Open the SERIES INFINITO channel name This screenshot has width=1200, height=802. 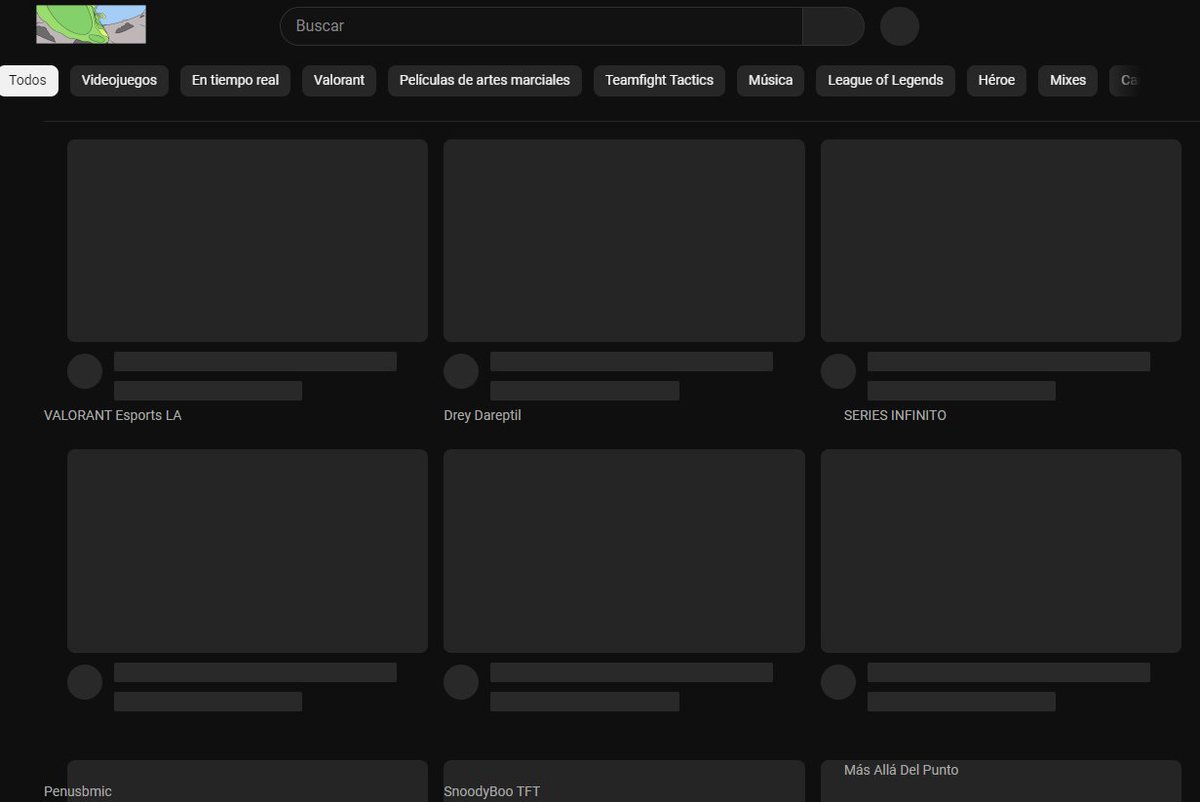[895, 415]
